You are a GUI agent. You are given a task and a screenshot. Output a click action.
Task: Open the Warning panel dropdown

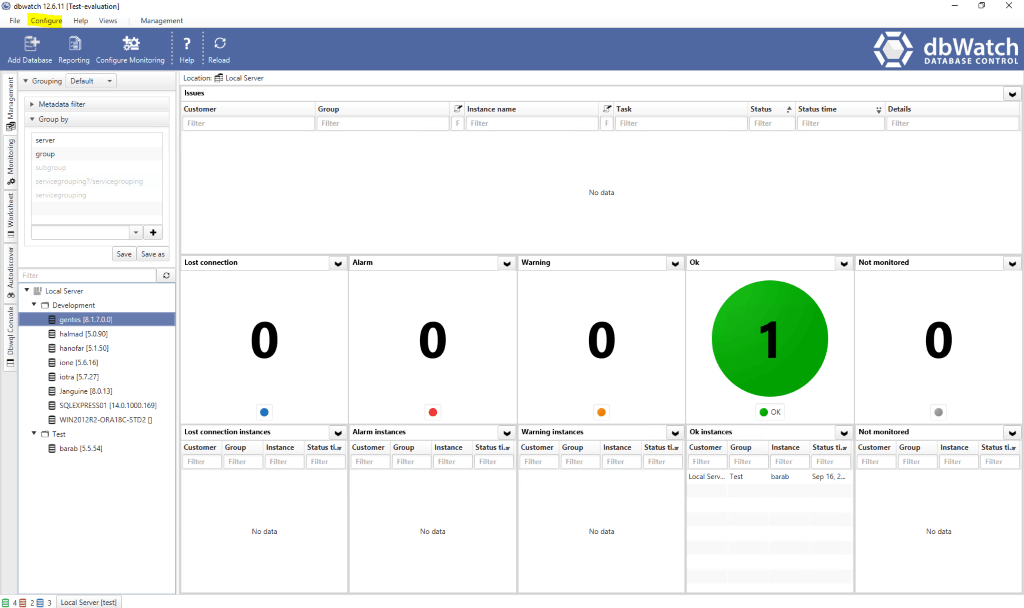tap(675, 263)
